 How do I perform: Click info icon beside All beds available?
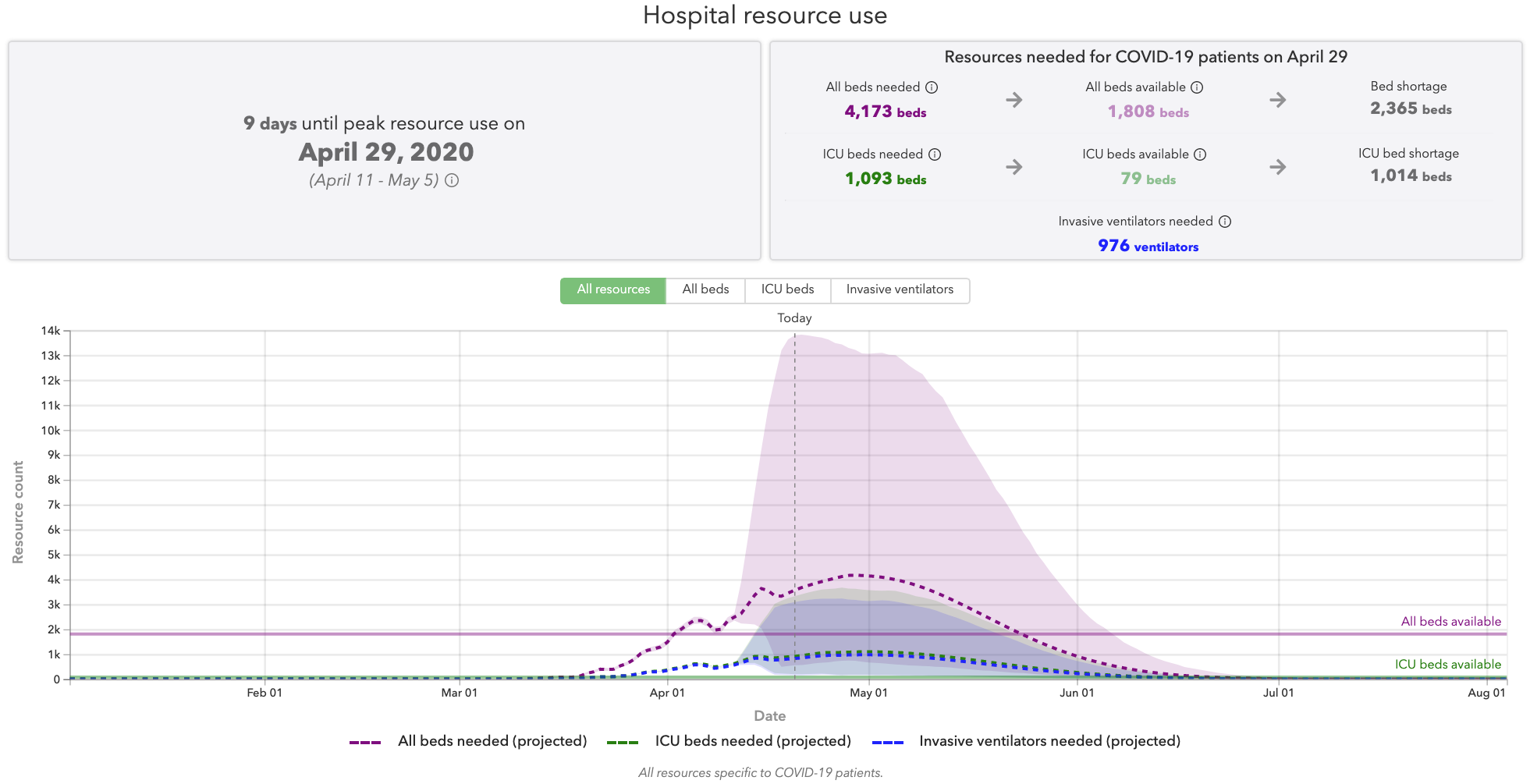[x=1197, y=87]
